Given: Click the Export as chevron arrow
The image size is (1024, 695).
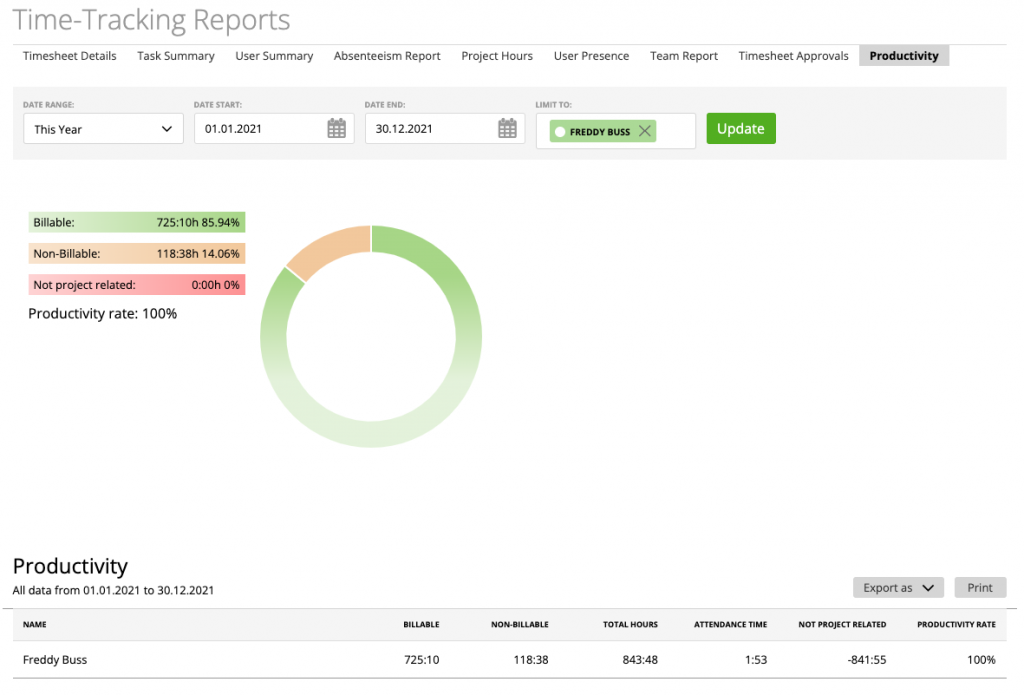Looking at the screenshot, I should [x=926, y=587].
